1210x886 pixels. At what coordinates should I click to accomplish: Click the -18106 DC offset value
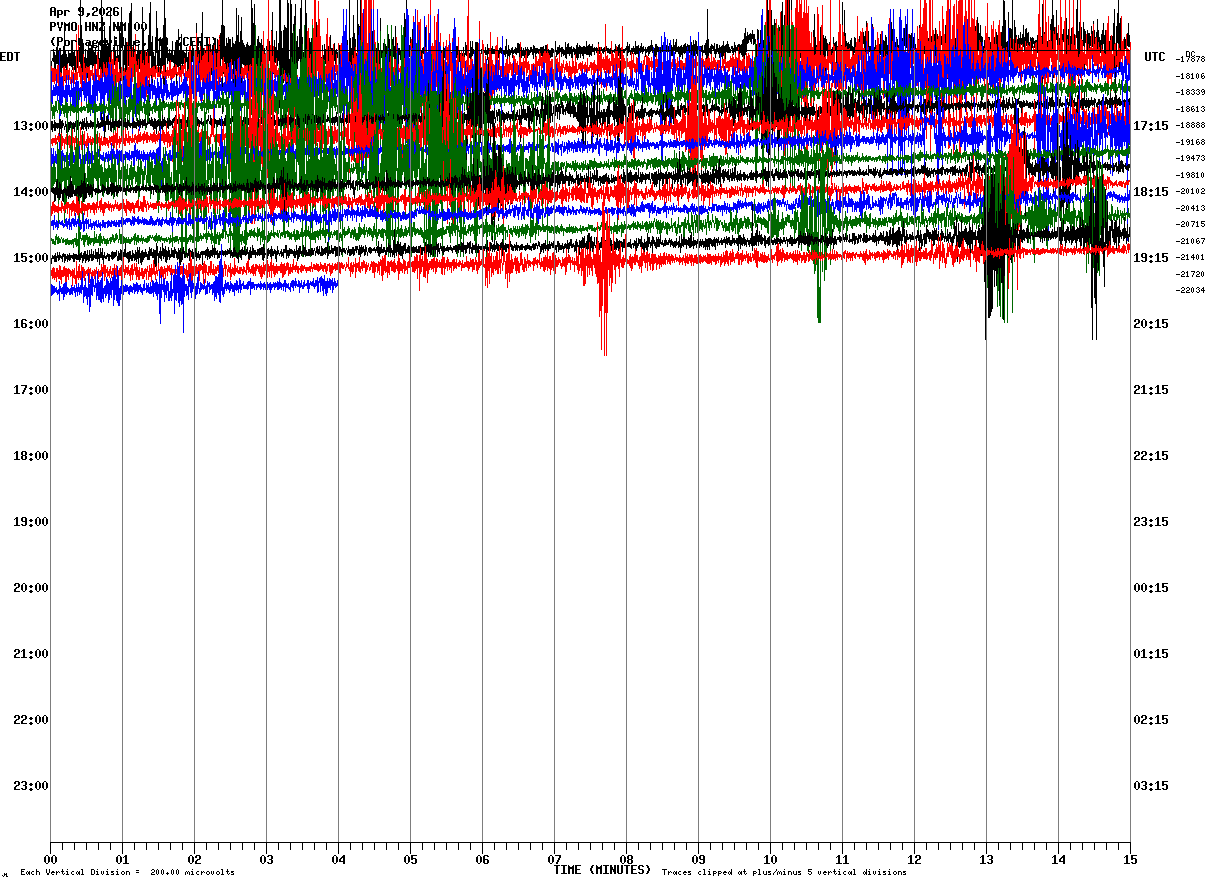1191,76
